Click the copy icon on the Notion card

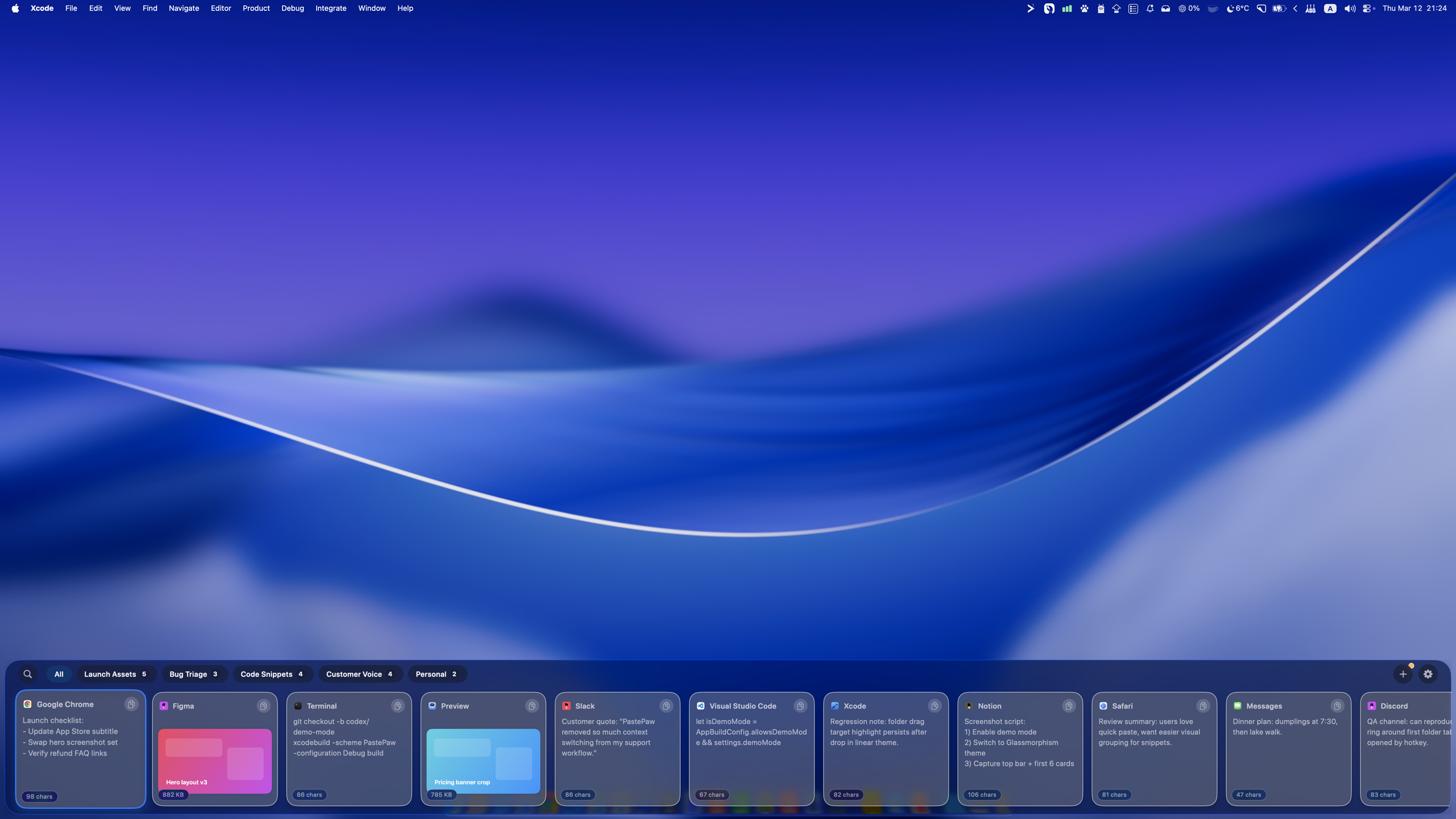coord(1068,706)
